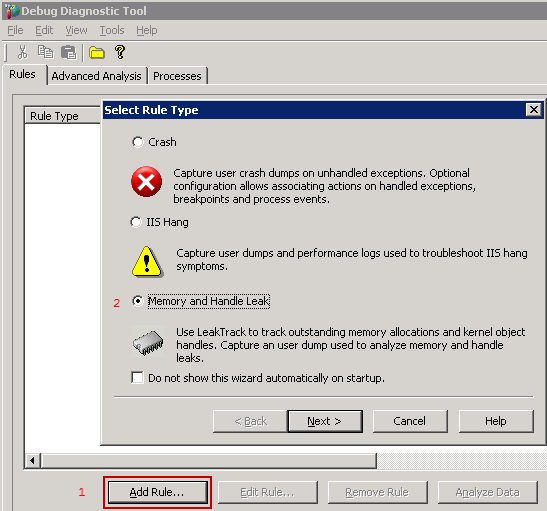Click the yellow warning triangle icon
The width and height of the screenshot is (547, 511).
click(x=147, y=262)
